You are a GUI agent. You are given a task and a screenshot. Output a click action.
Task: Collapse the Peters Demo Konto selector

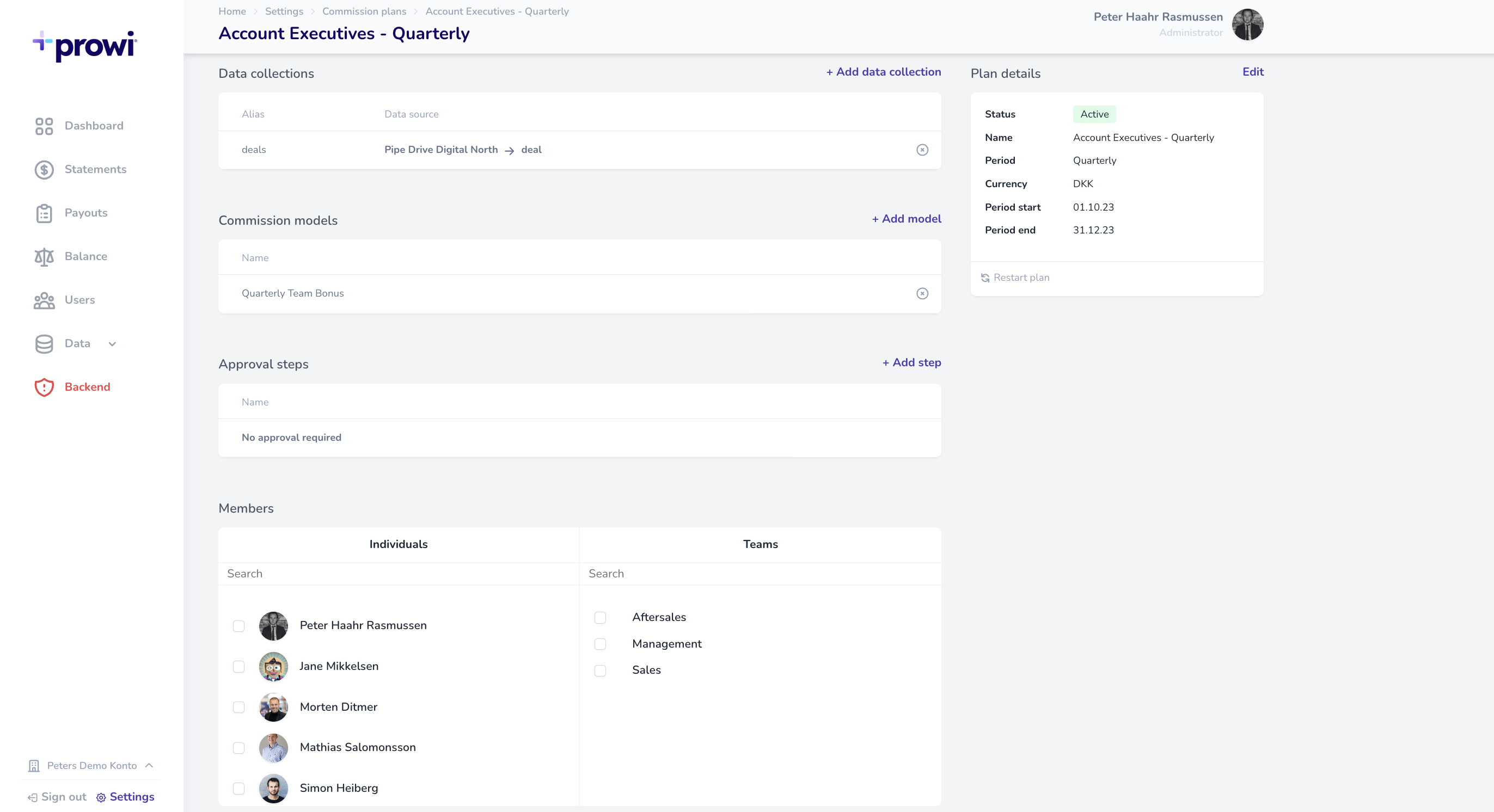[x=149, y=765]
